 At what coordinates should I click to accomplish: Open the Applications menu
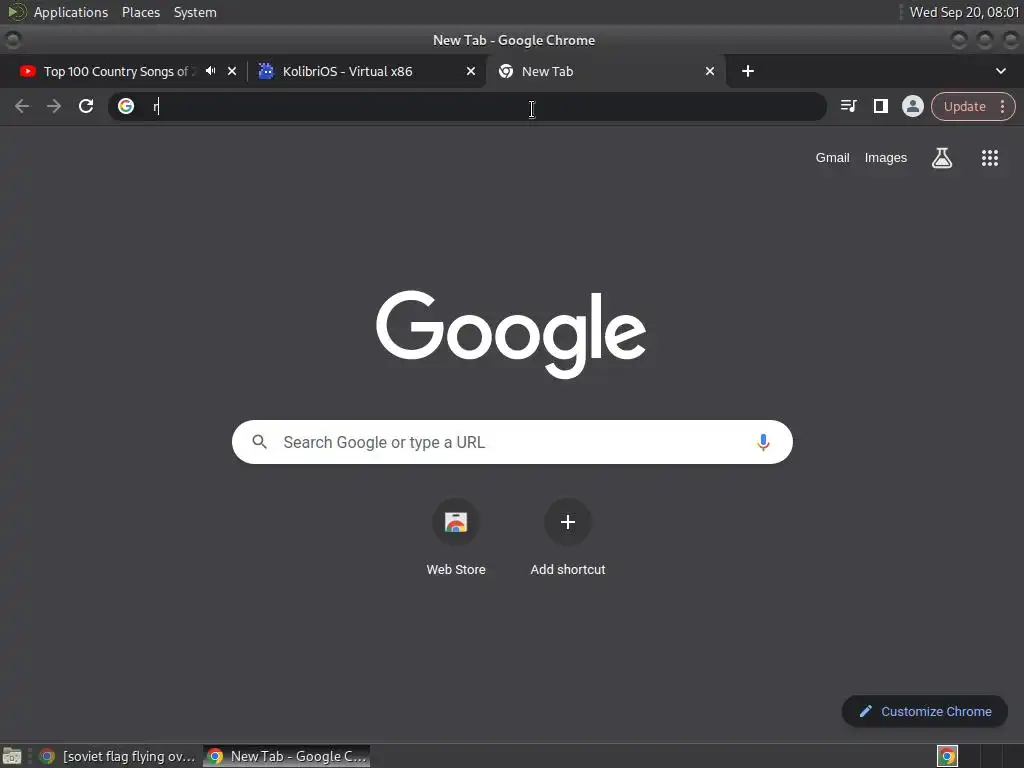point(71,12)
